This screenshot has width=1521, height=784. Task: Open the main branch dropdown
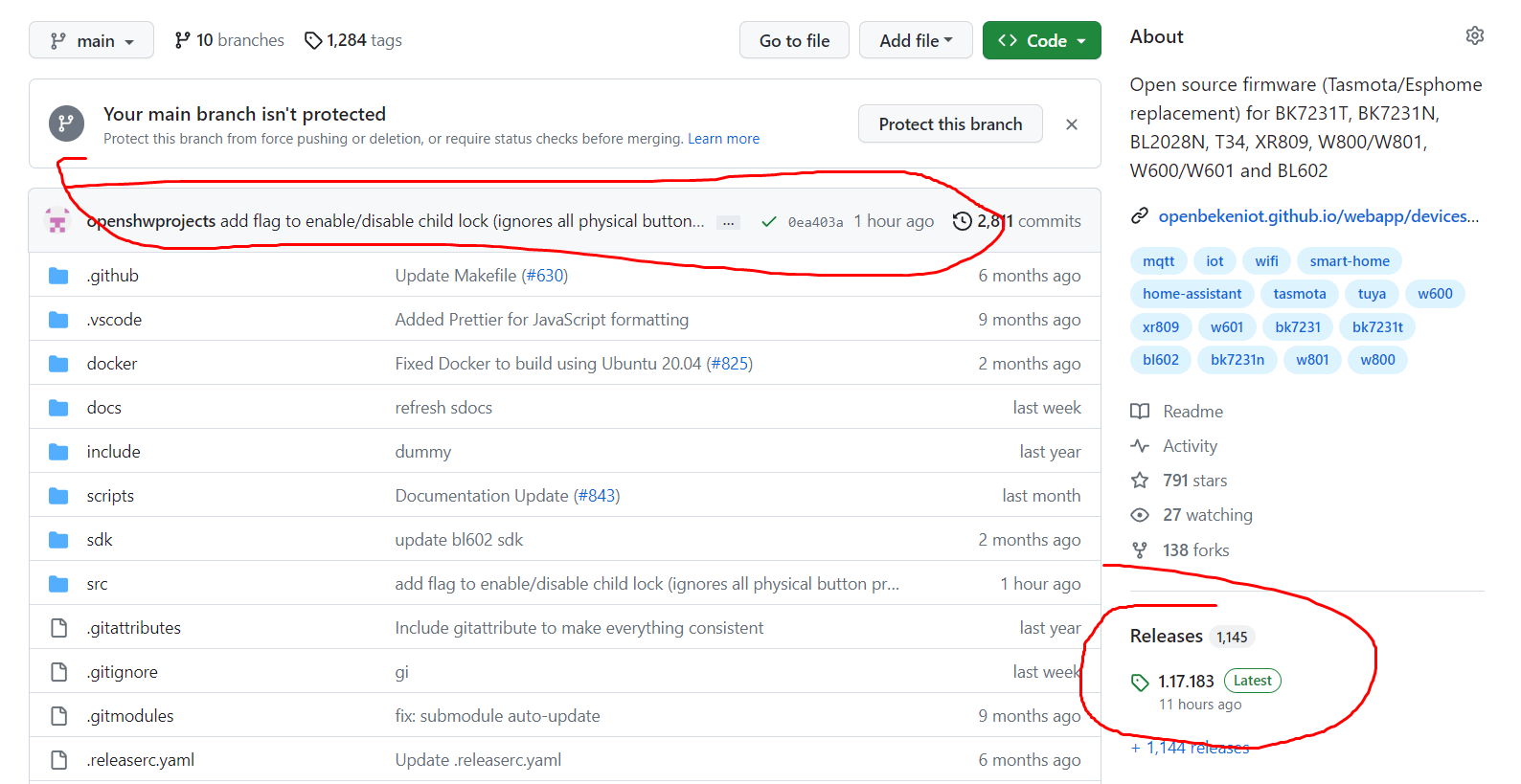[x=91, y=40]
